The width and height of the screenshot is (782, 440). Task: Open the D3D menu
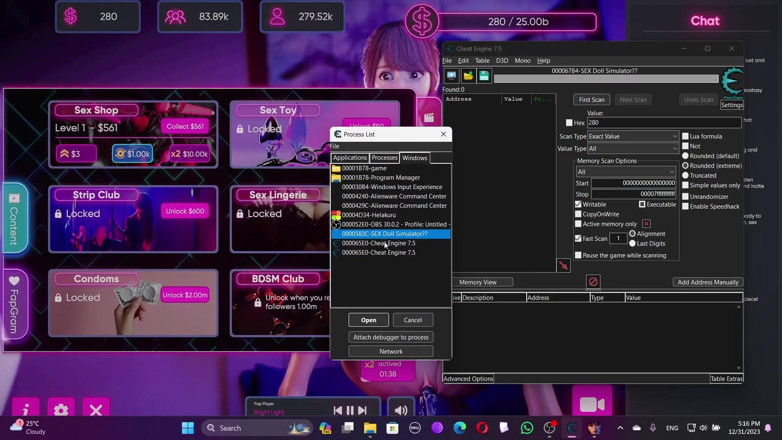(502, 61)
